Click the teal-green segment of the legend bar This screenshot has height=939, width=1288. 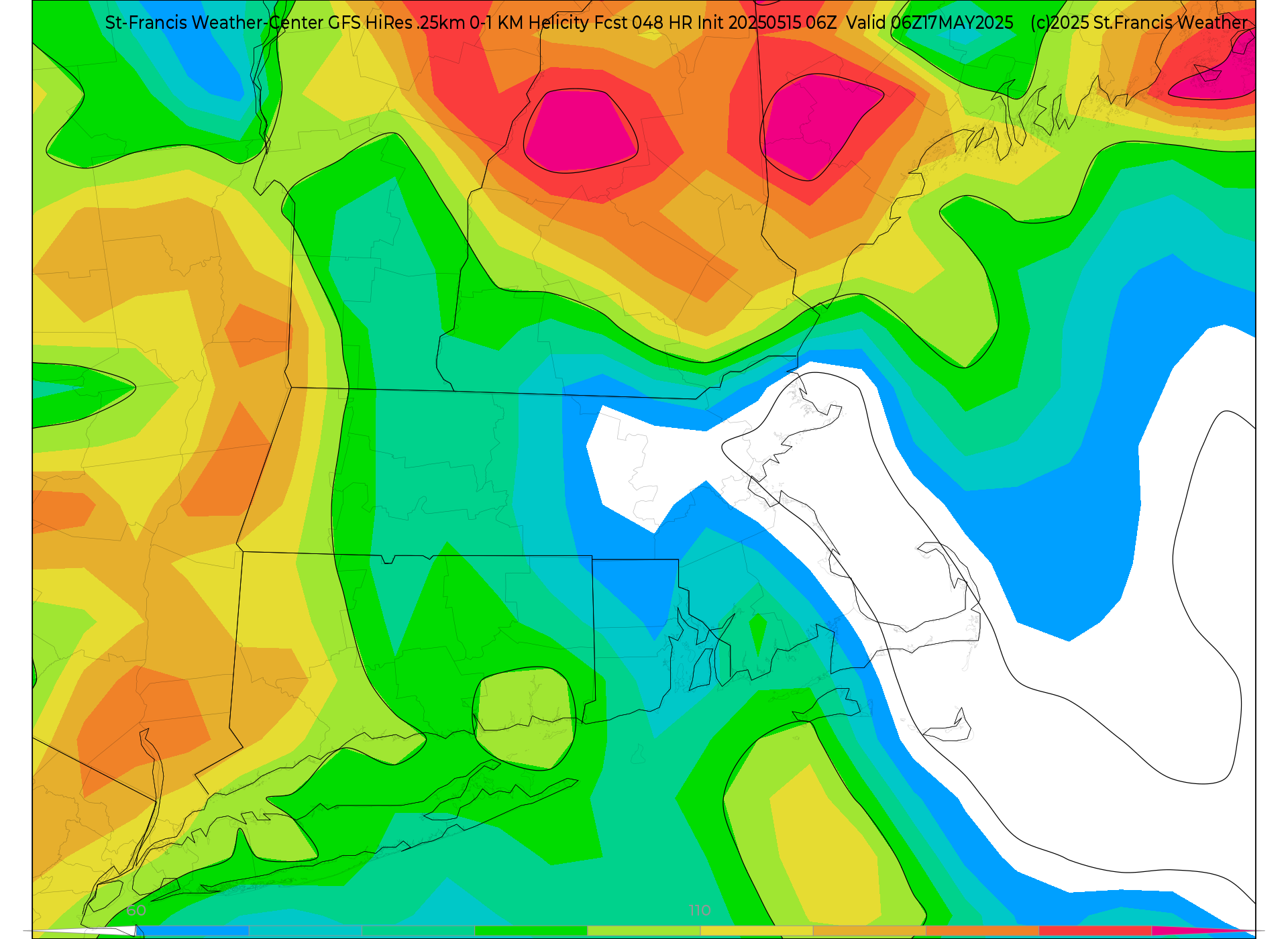419,931
